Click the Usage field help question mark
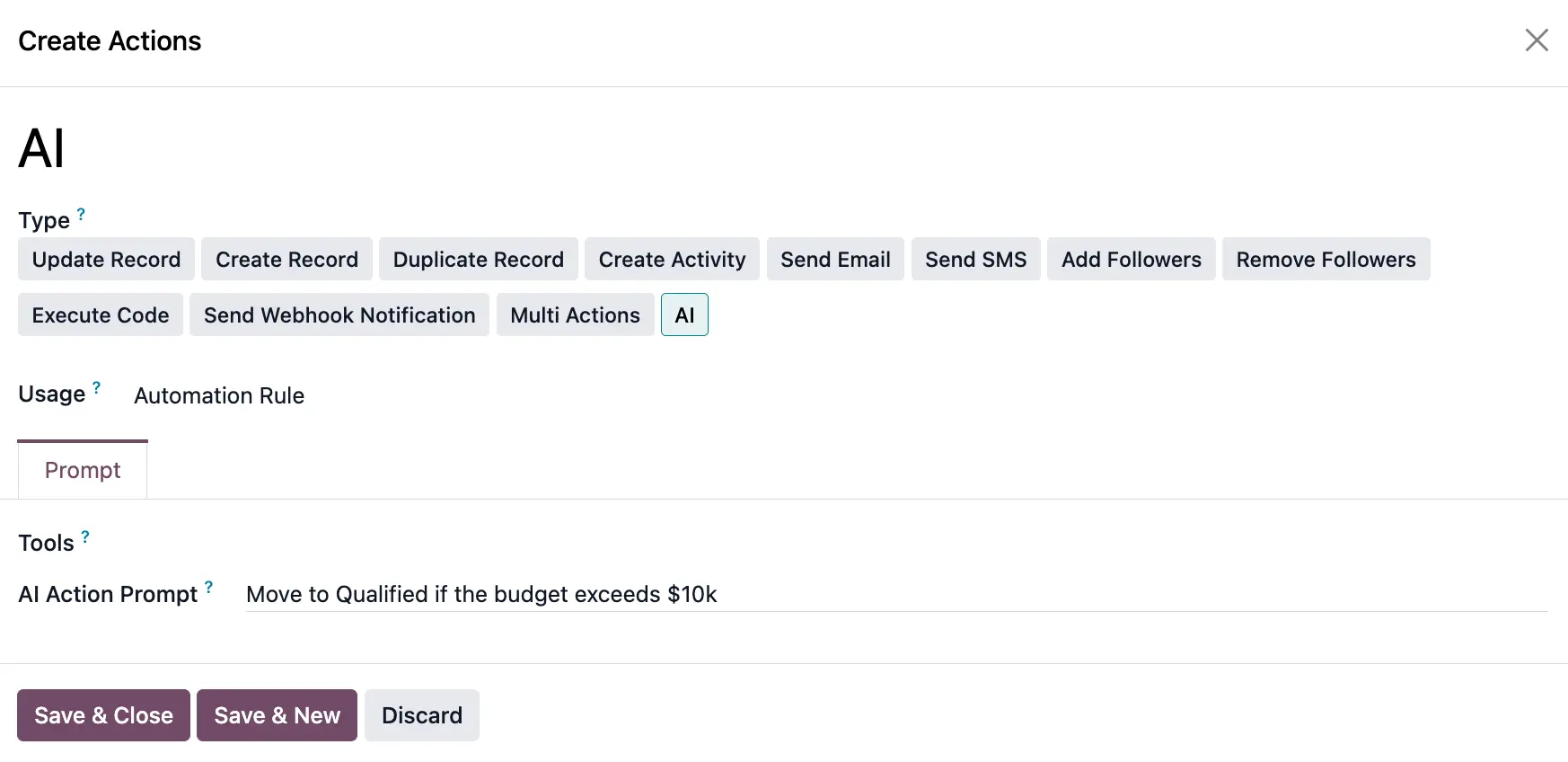The image size is (1568, 762). 96,387
